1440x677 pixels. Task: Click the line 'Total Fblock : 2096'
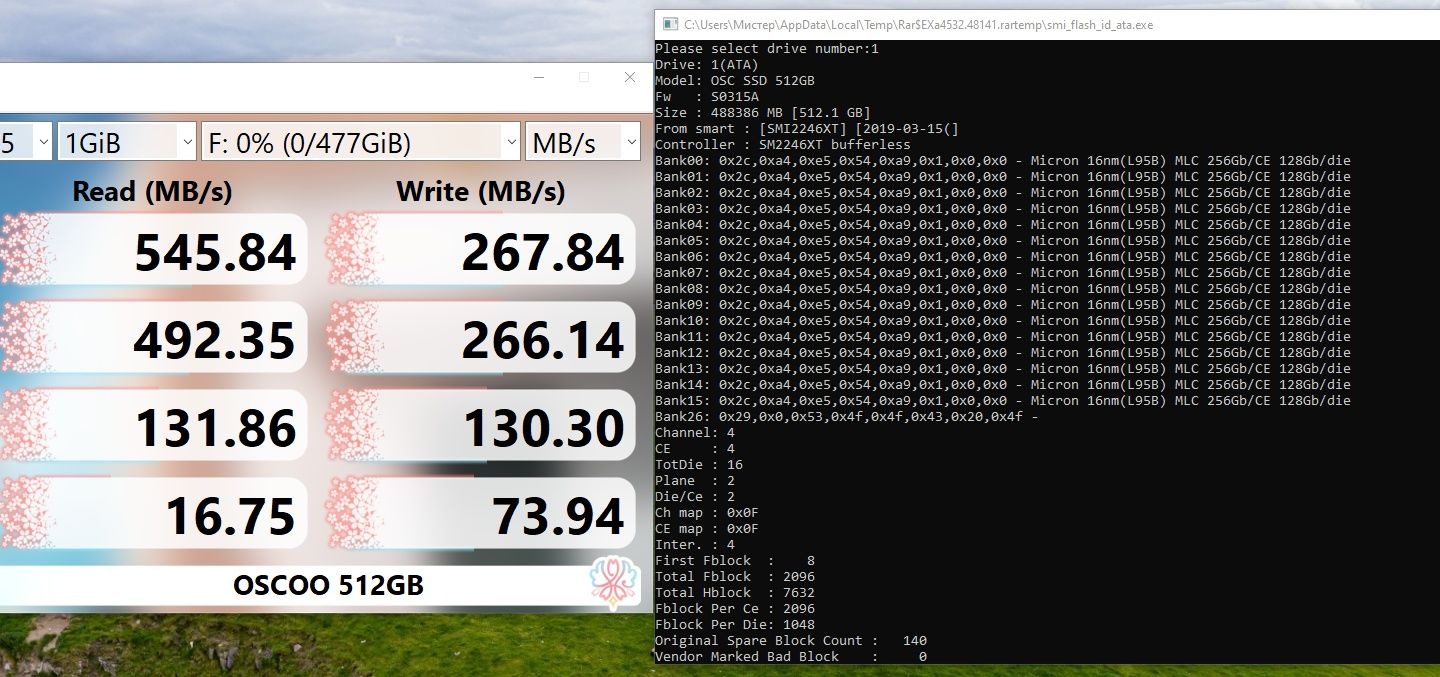click(735, 576)
